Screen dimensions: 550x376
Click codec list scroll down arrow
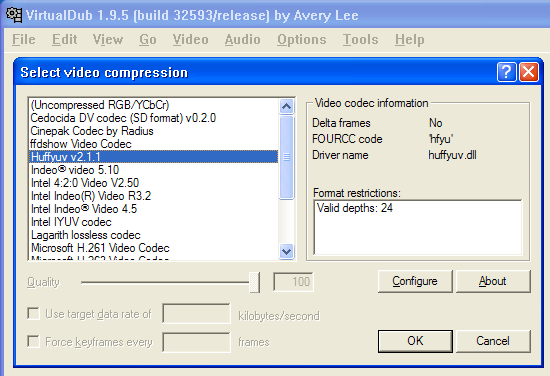pyautogui.click(x=287, y=251)
